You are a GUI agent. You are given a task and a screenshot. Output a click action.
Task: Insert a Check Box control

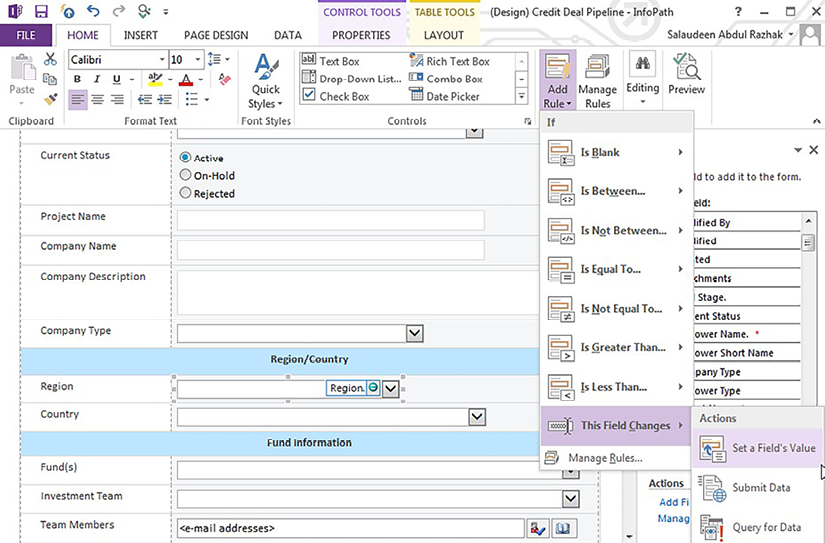(336, 96)
